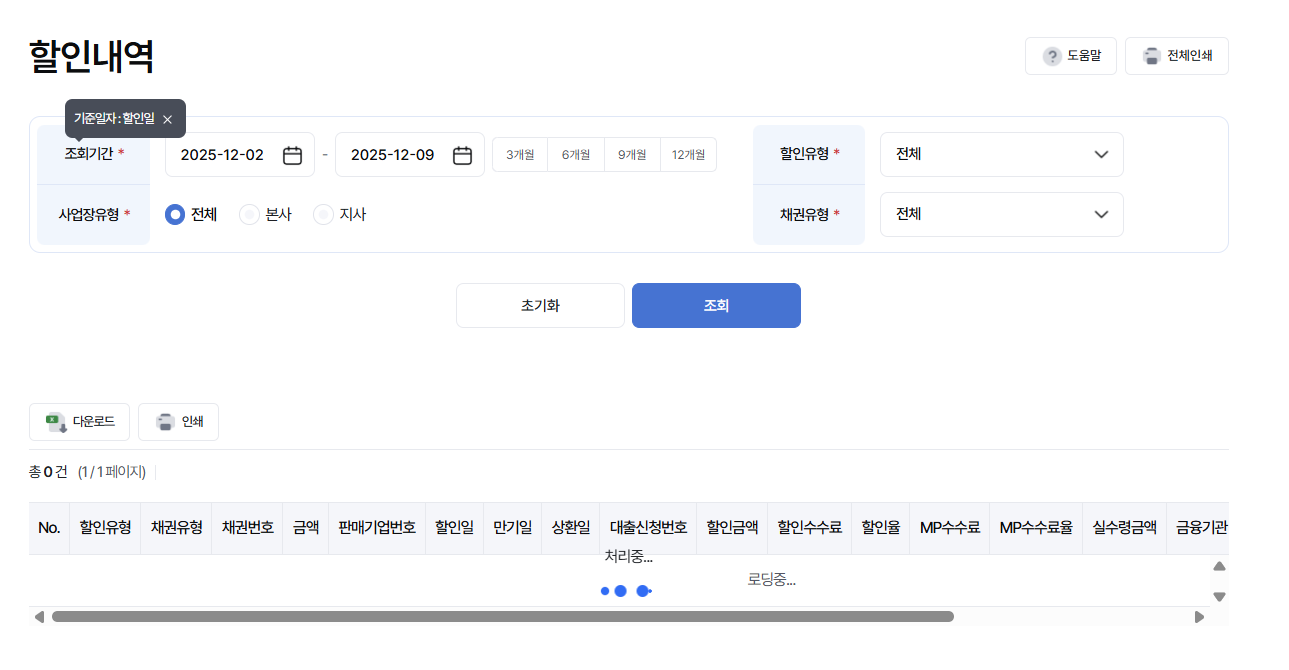Click the horizontal scrollbar left arrow
1289x670 pixels.
coord(39,616)
